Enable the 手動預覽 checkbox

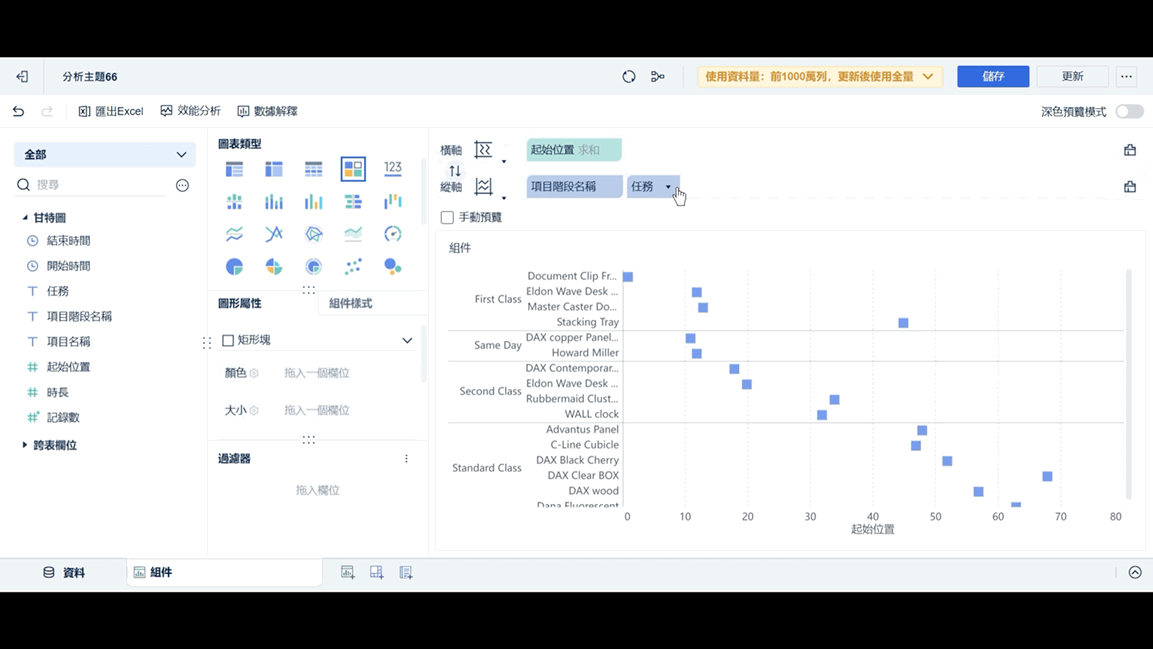pos(445,216)
